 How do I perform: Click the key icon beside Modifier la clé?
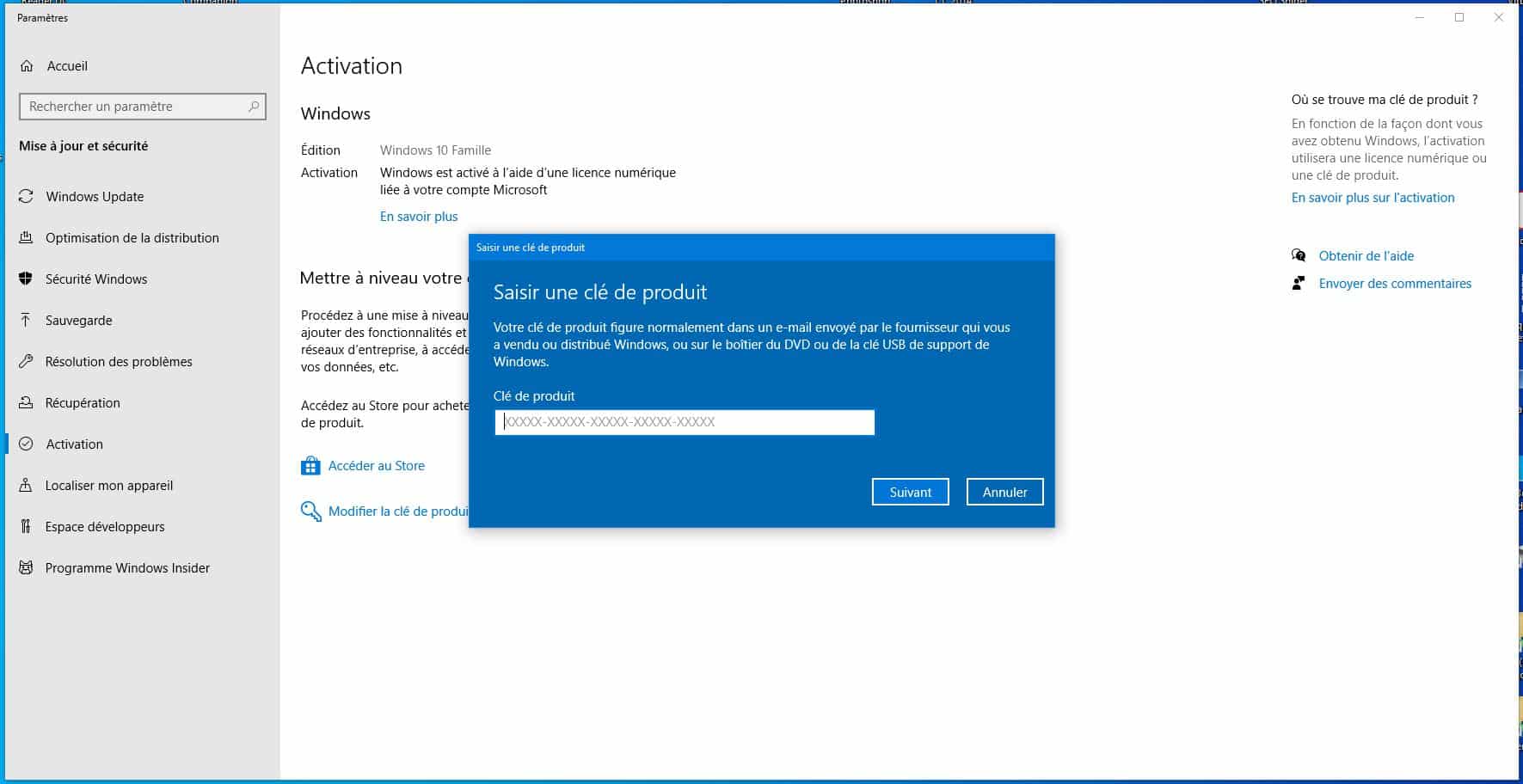click(x=310, y=511)
